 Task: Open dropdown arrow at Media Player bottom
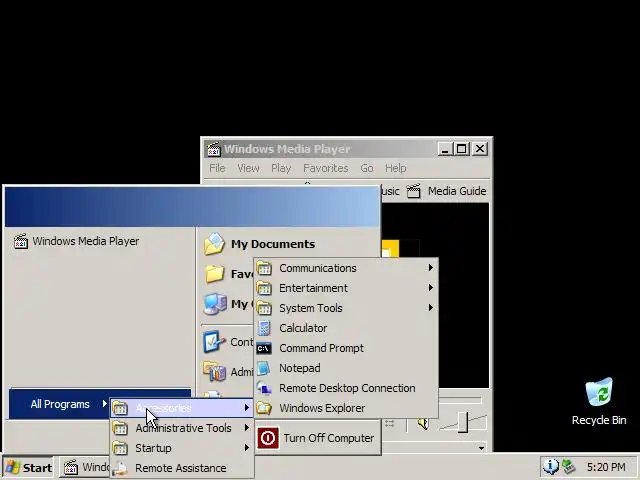482,448
